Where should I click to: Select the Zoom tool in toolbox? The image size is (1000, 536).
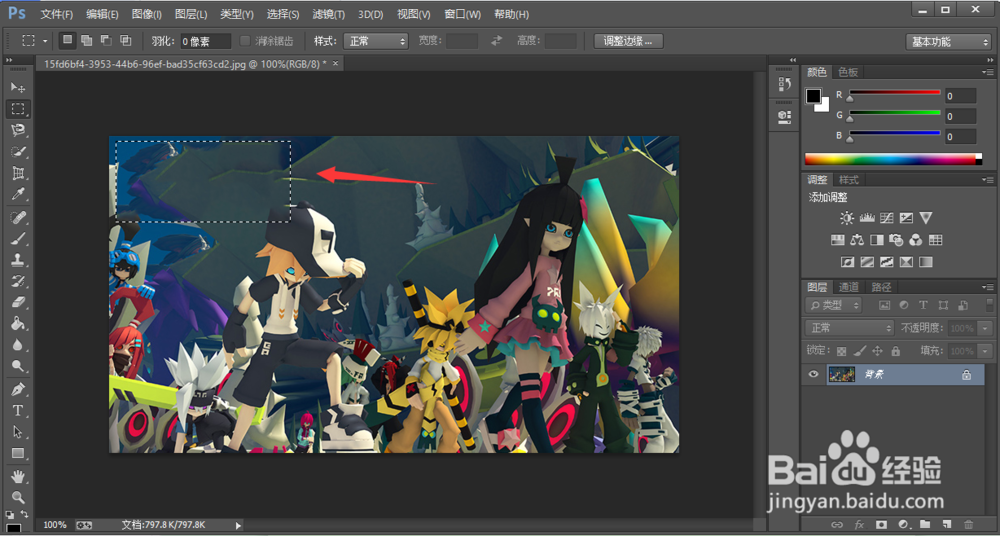(x=18, y=497)
